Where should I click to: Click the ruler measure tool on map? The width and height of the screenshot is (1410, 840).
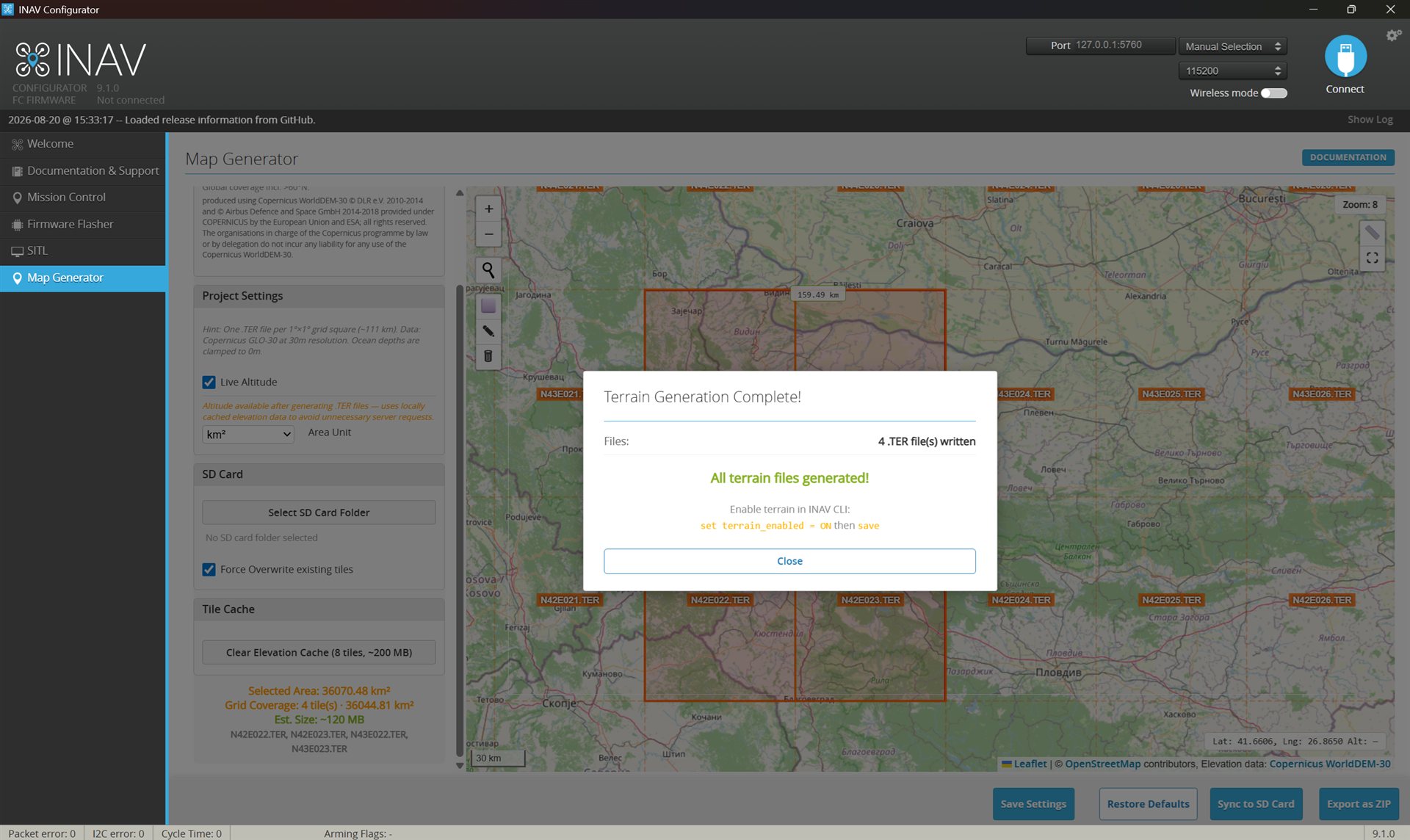[x=1372, y=233]
